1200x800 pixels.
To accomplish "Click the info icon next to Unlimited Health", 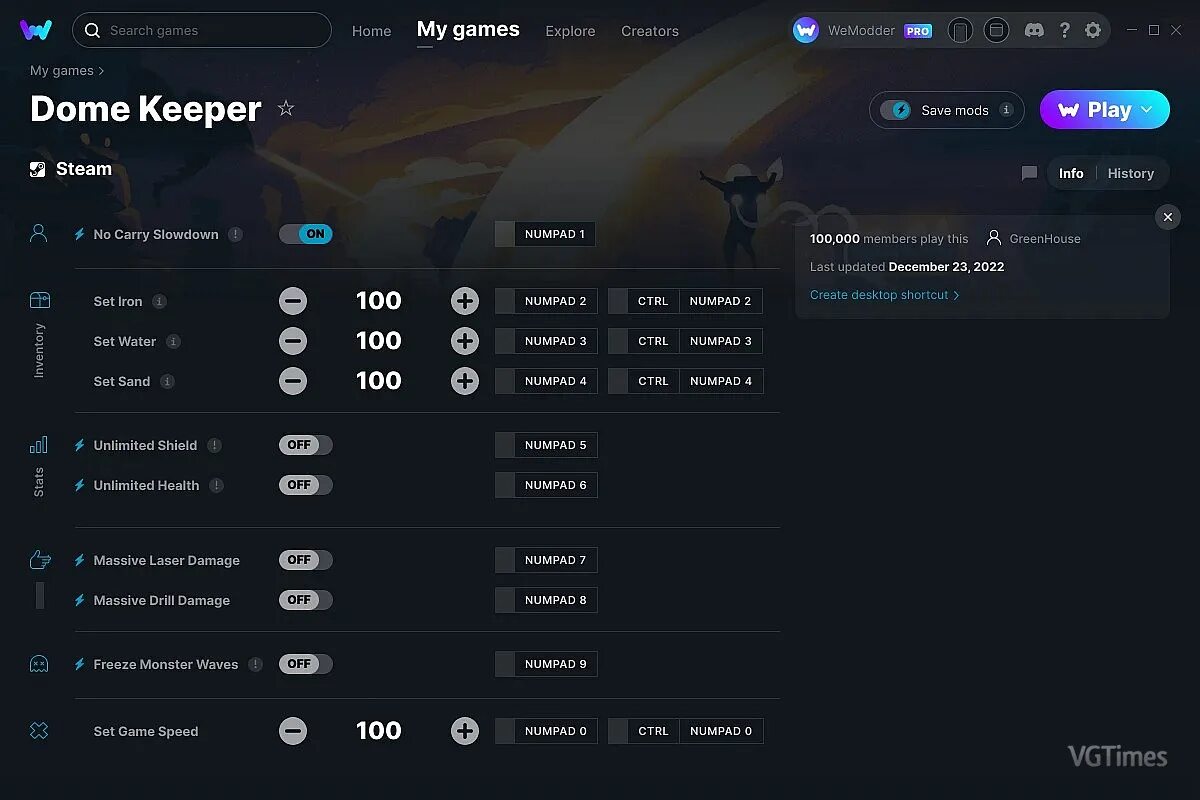I will pyautogui.click(x=216, y=485).
